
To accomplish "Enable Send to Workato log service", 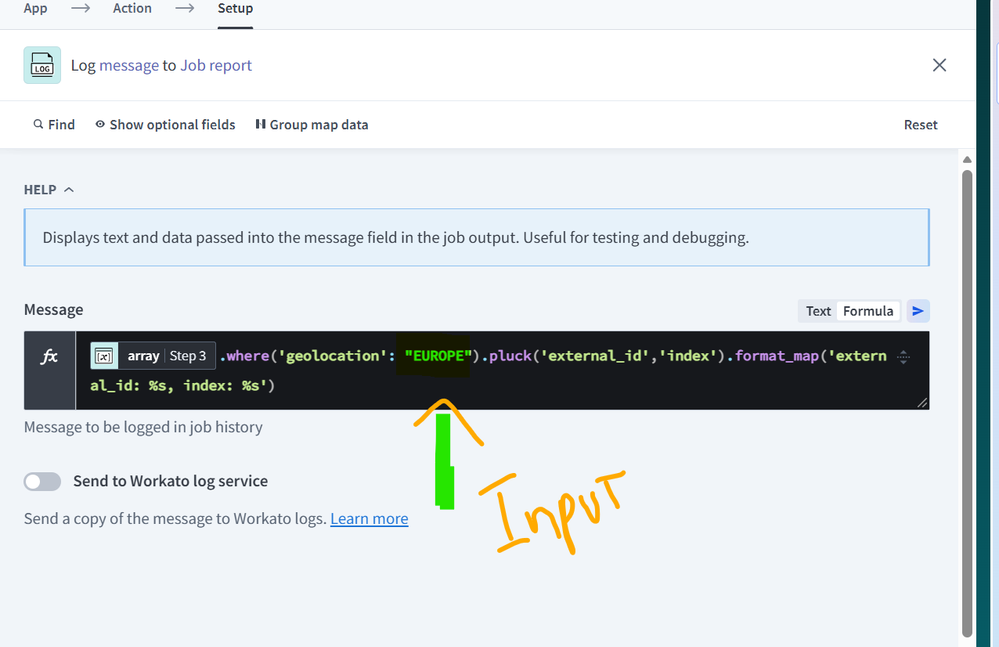I will point(43,482).
